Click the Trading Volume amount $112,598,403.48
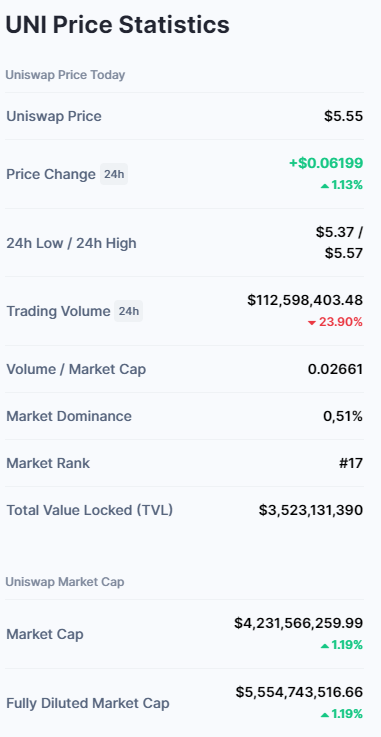This screenshot has height=737, width=381. pos(305,300)
